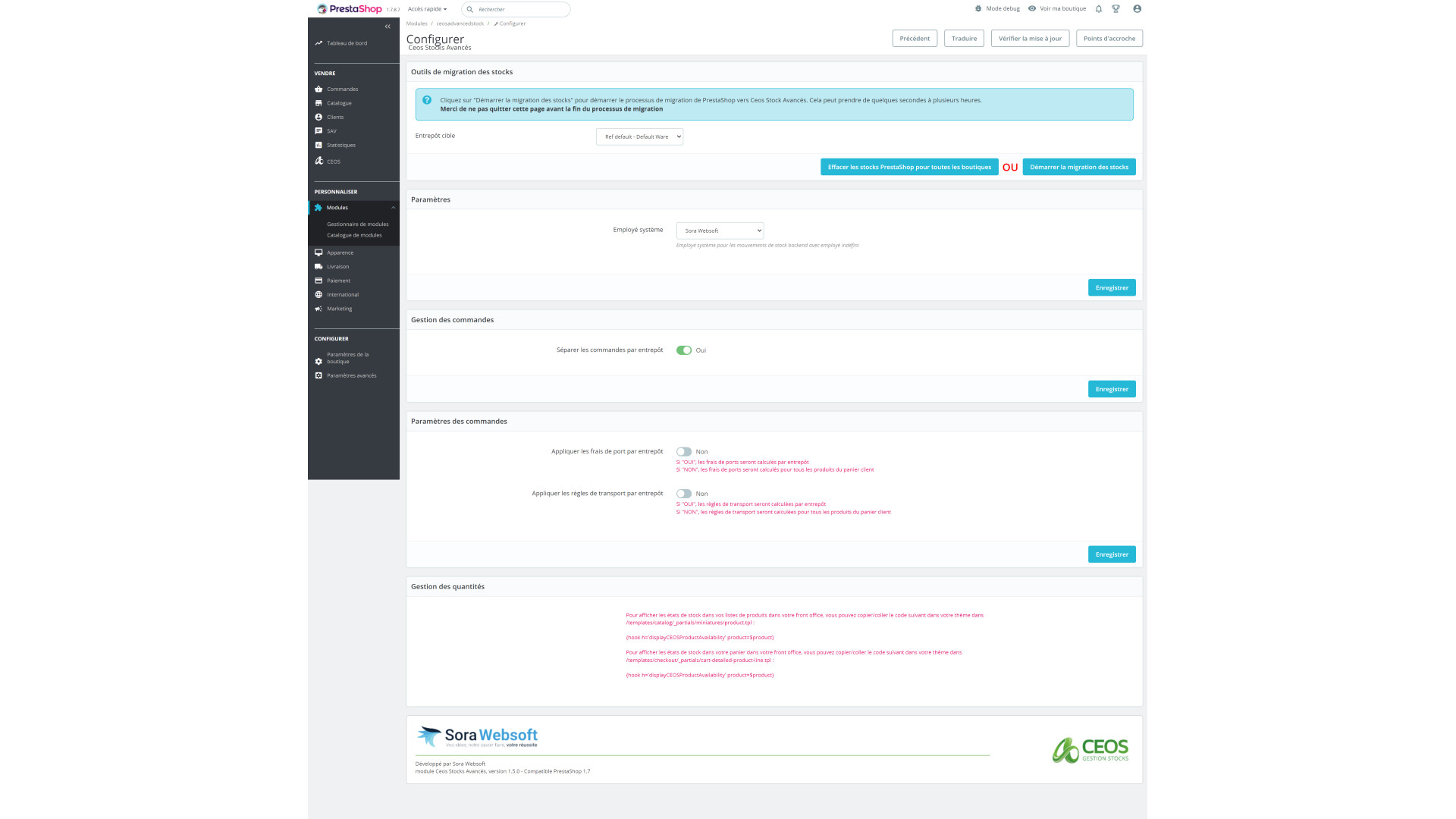Click the Mode debug bug icon

(978, 9)
